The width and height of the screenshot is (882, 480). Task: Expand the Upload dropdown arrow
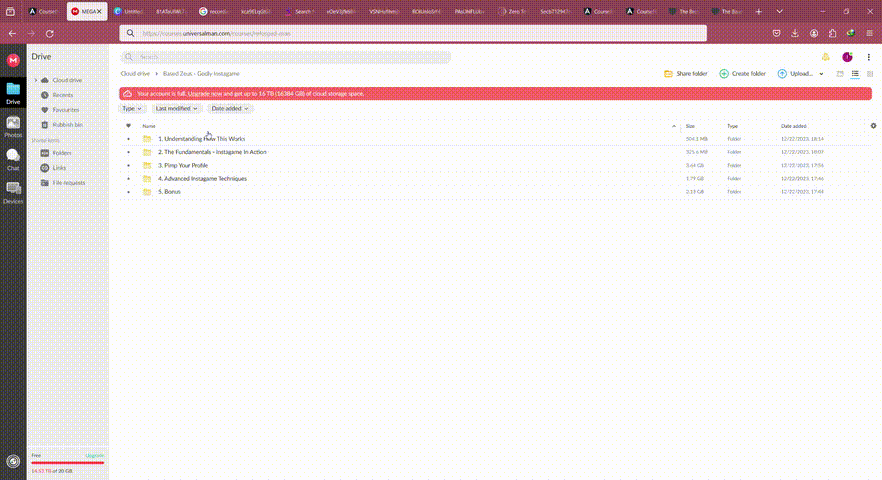(821, 74)
